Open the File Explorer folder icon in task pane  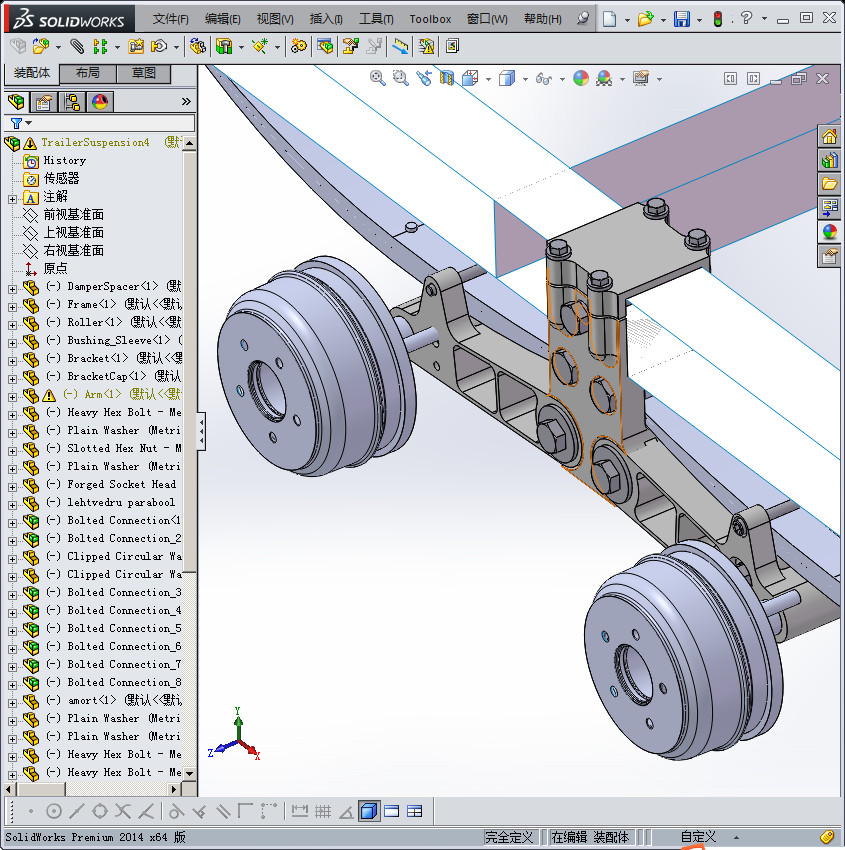pos(830,184)
